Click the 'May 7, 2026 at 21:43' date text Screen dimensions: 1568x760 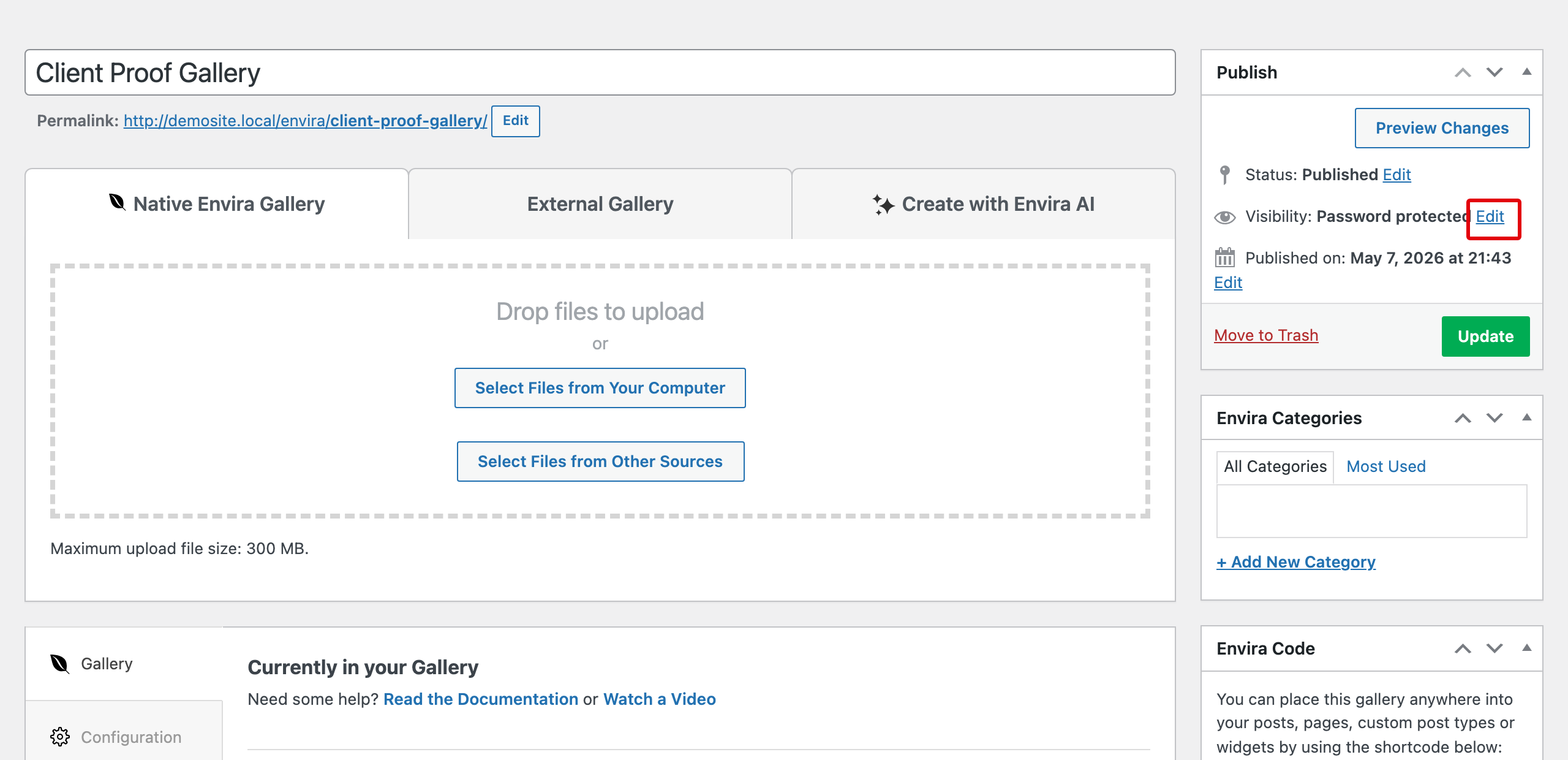tap(1431, 258)
